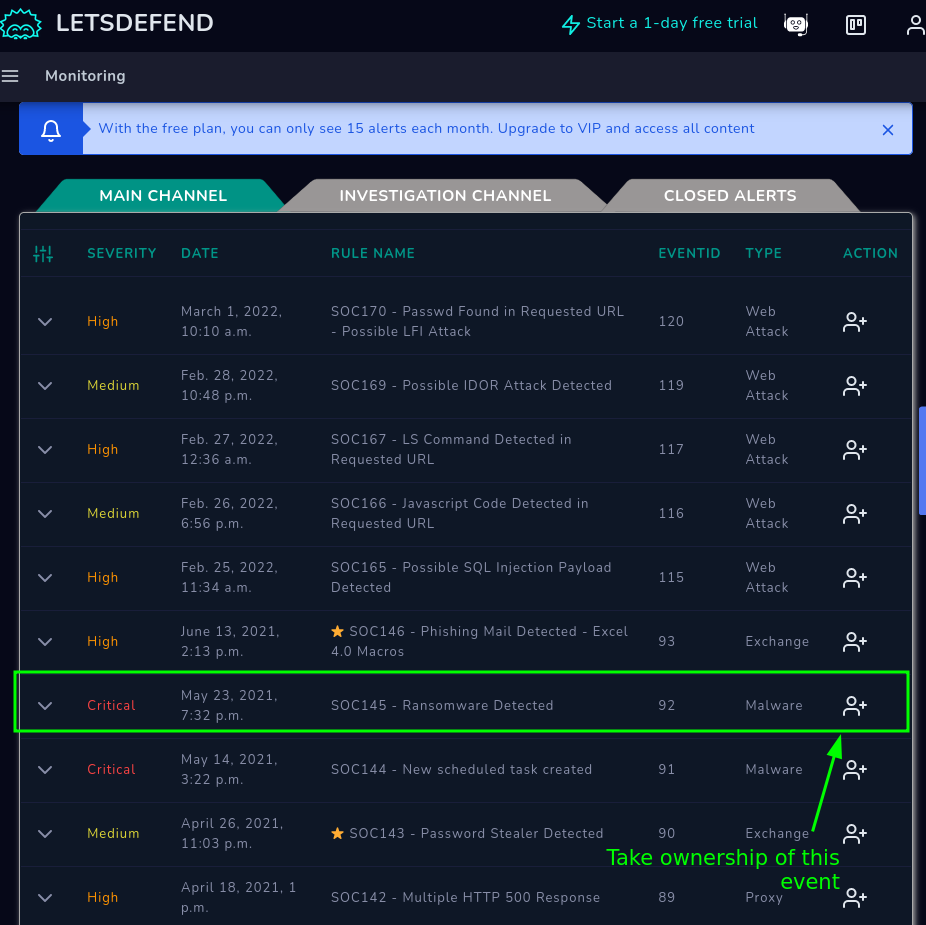Image resolution: width=926 pixels, height=925 pixels.
Task: Take ownership of SOC169 IDOR alert
Action: pyautogui.click(x=854, y=386)
